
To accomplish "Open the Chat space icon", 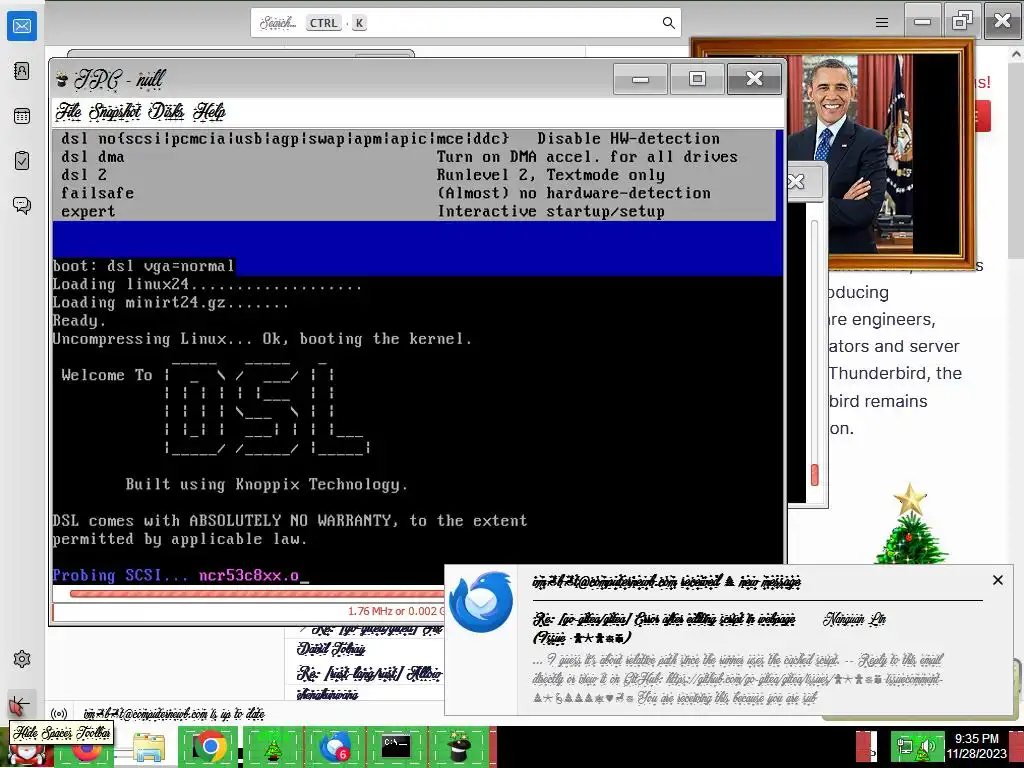I will pos(22,206).
